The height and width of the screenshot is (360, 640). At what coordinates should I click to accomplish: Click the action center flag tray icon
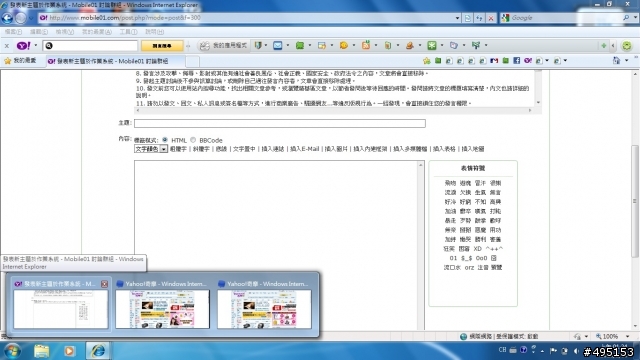point(553,351)
